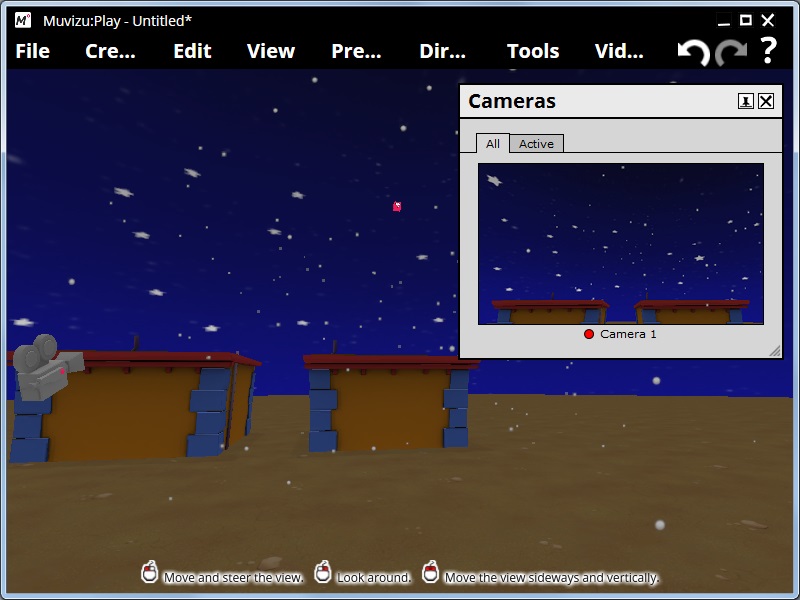Click mouse icon beside Look around
Viewport: 800px width, 600px height.
(322, 572)
